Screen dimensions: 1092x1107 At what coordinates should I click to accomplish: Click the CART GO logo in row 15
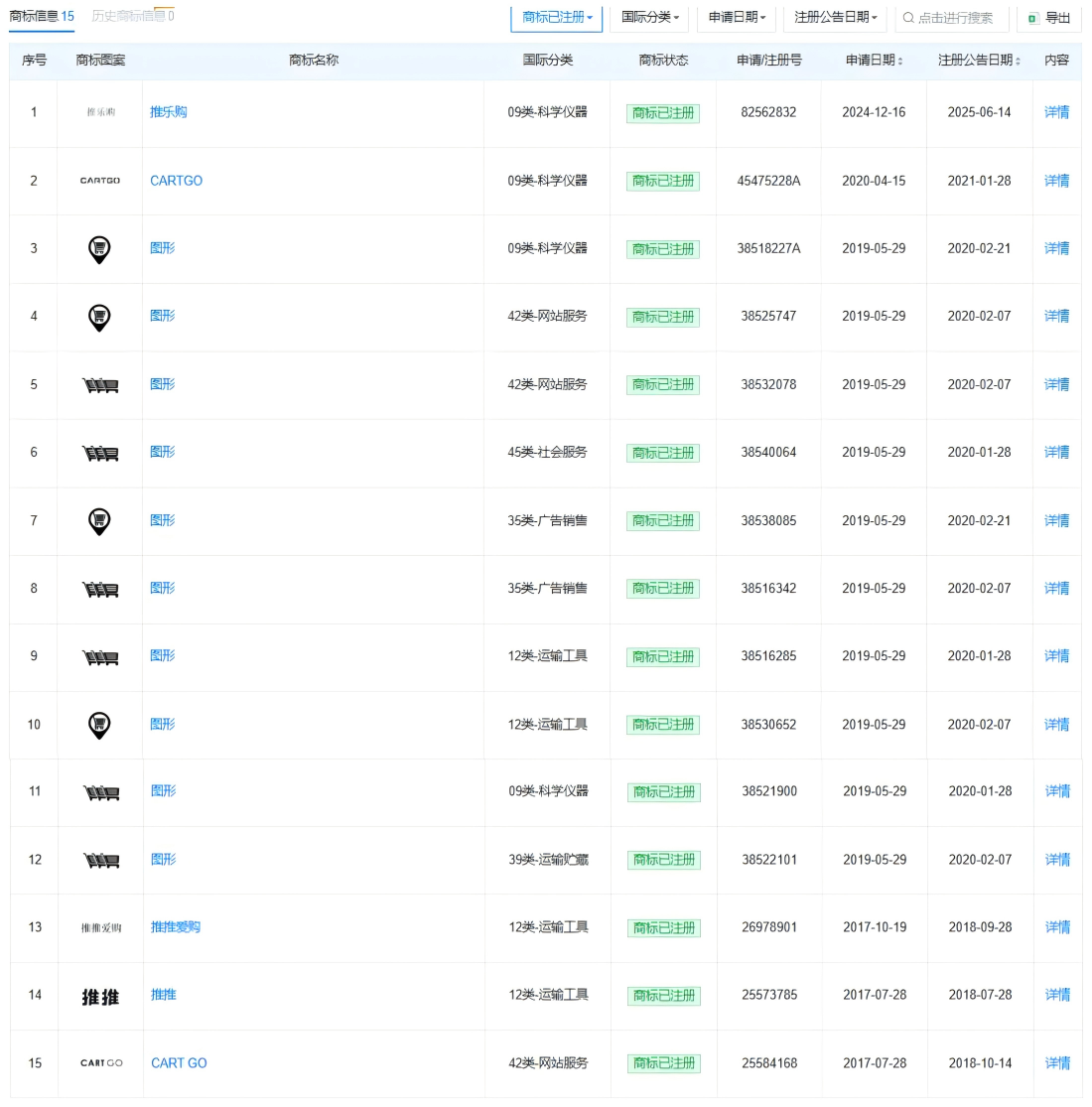coord(101,1063)
